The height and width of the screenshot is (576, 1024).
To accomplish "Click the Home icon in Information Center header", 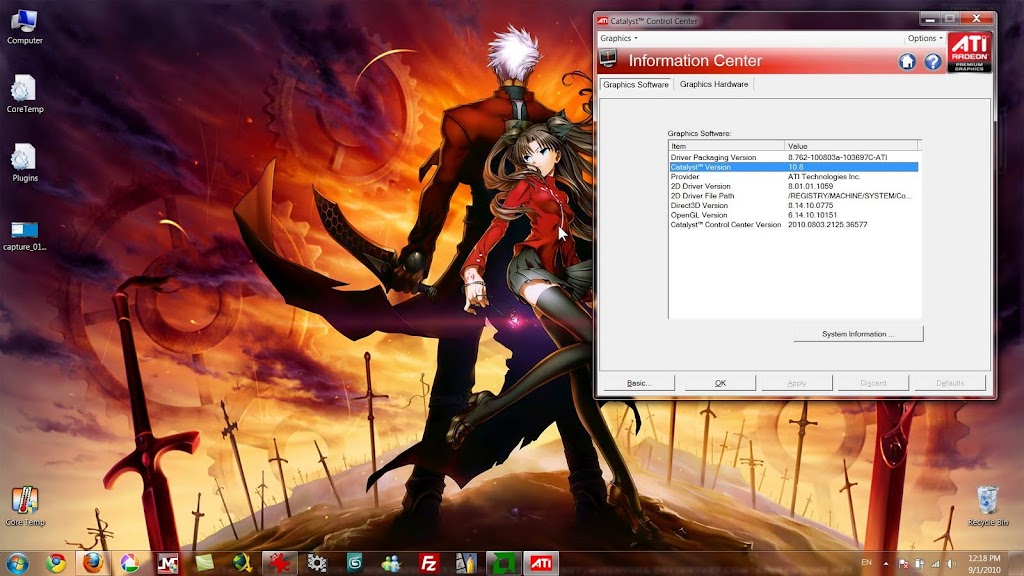I will click(x=906, y=61).
